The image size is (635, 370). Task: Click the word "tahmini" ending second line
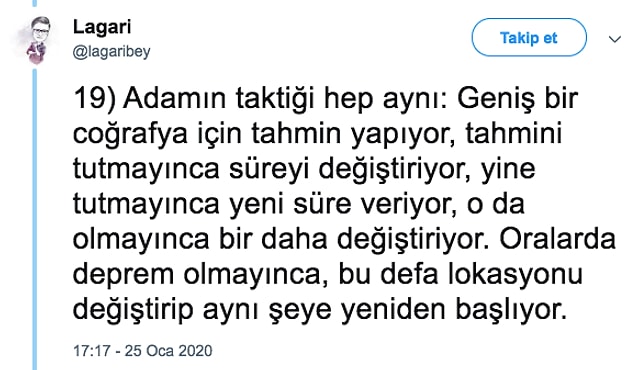tap(514, 133)
